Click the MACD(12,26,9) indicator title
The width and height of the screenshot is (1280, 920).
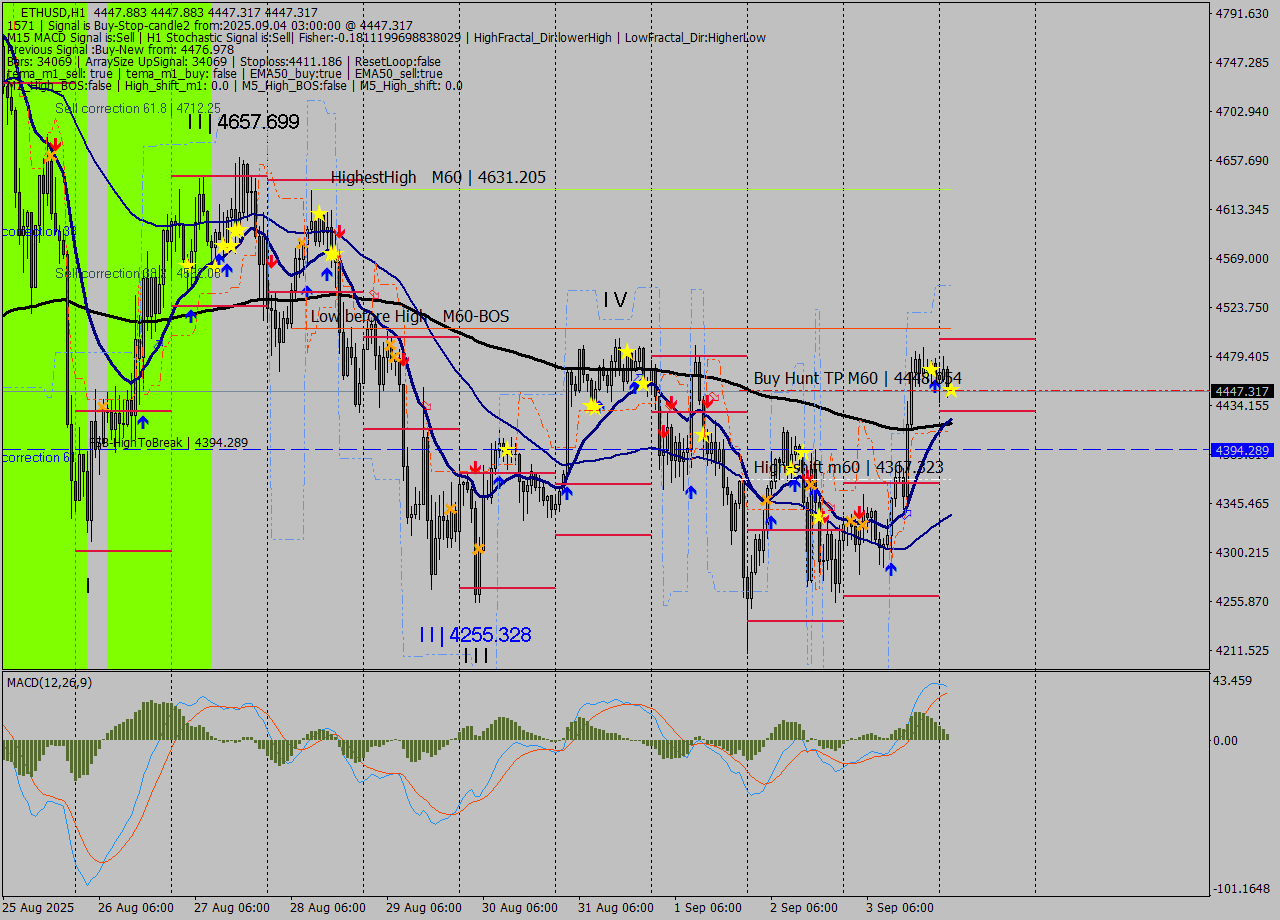49,682
